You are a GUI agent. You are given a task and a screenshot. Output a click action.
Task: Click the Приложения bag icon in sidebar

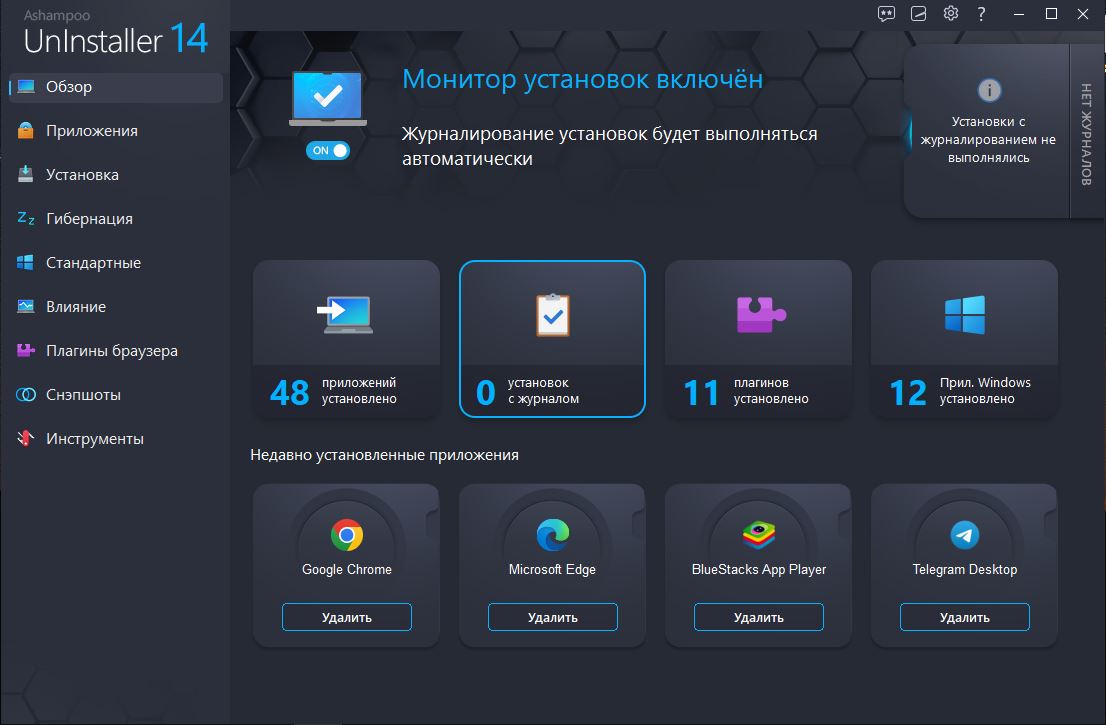click(x=26, y=130)
